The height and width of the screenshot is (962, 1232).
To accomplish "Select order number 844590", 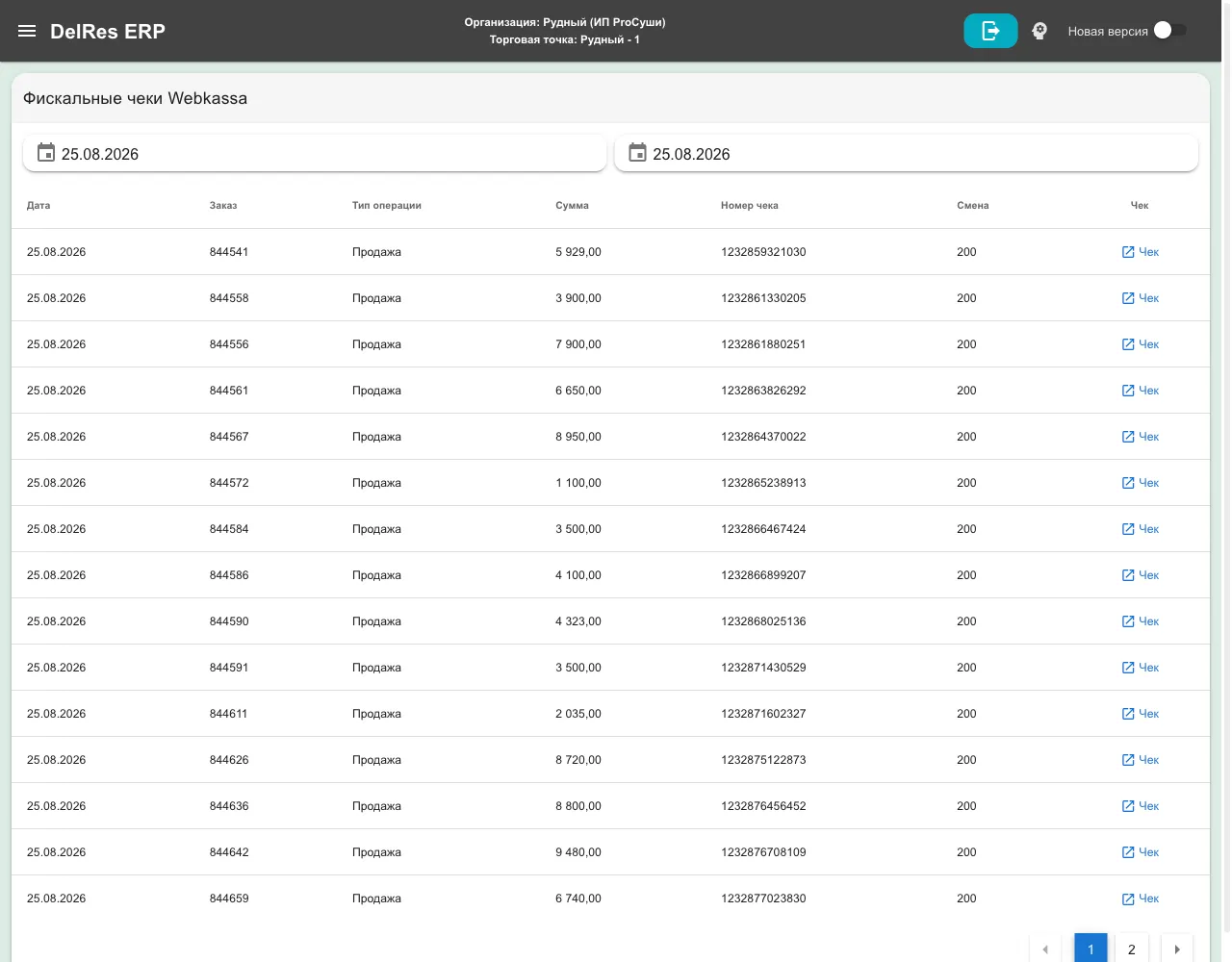I will [229, 621].
